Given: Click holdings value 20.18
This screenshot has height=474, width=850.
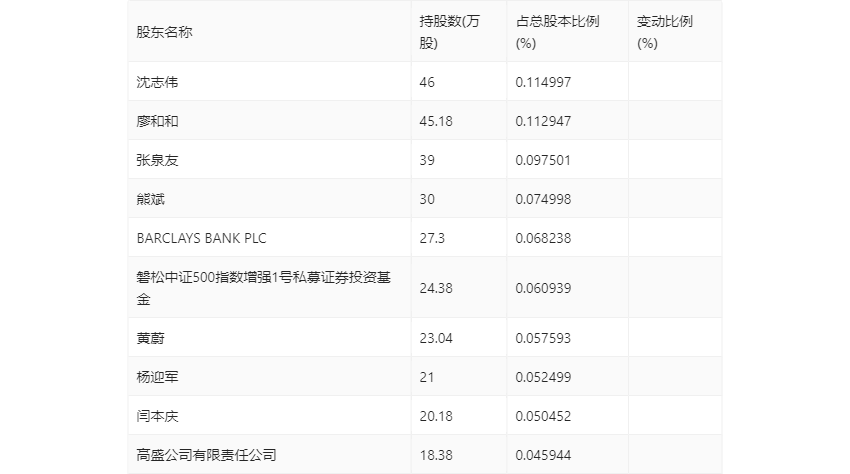Looking at the screenshot, I should coord(436,416).
